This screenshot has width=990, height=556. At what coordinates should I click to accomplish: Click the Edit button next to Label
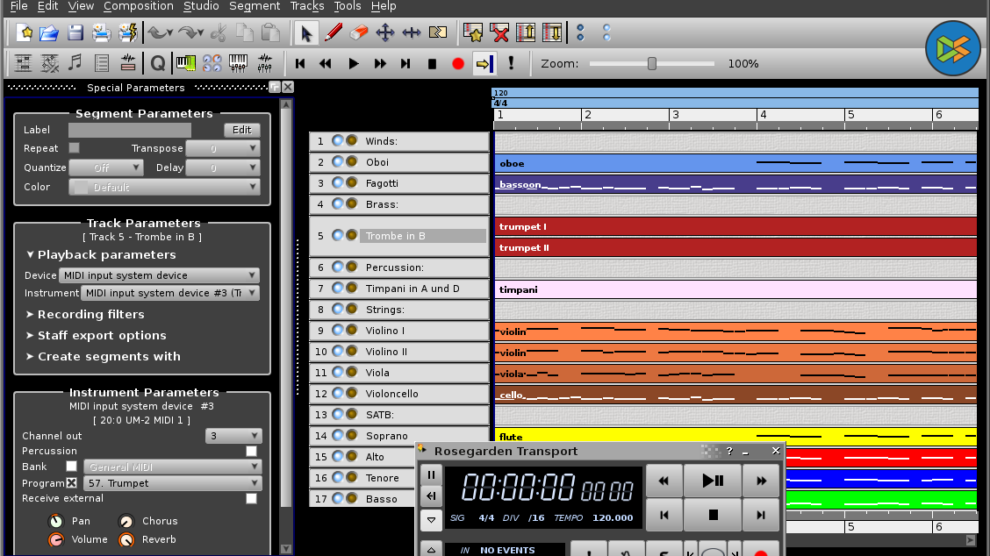coord(241,130)
